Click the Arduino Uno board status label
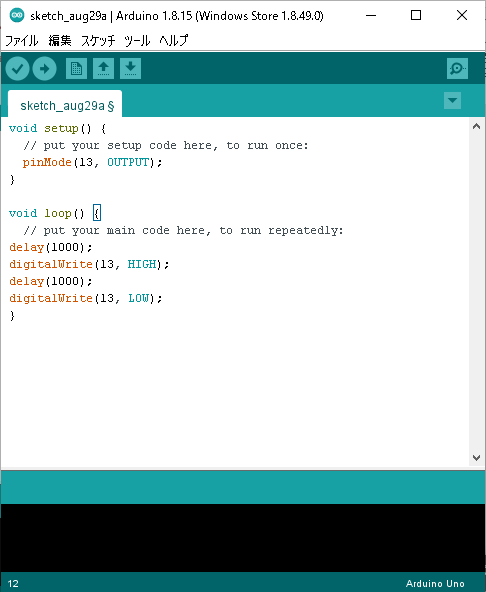Viewport: 486px width, 592px height. click(x=435, y=583)
